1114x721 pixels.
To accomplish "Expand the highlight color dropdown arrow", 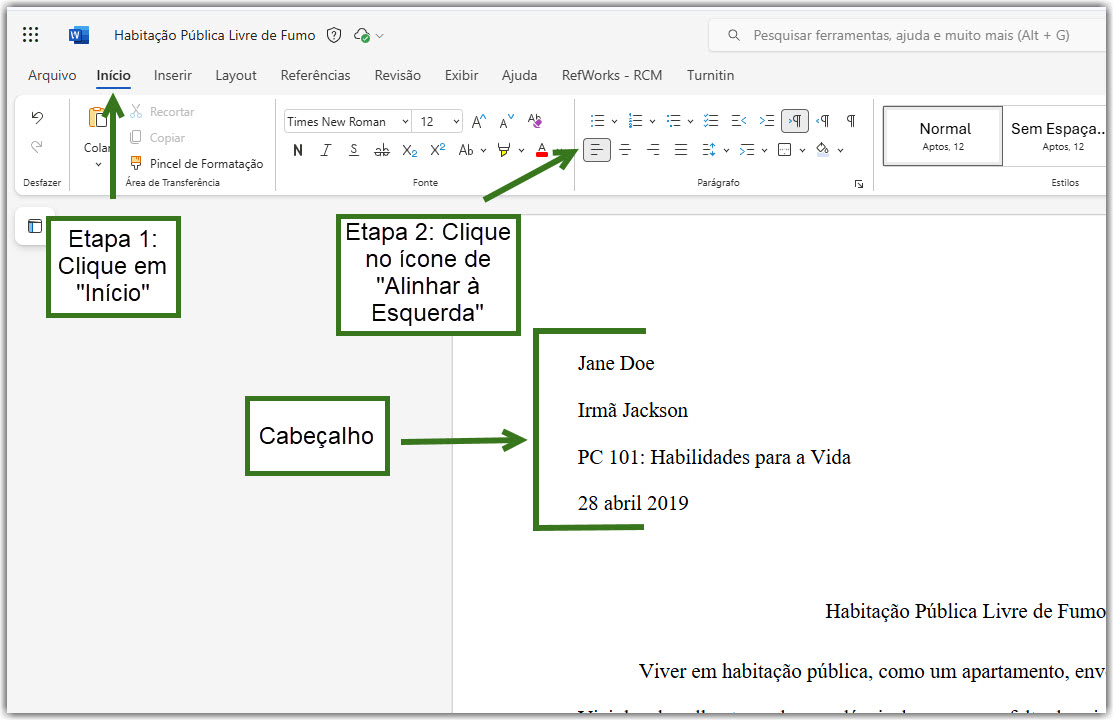I will 521,151.
